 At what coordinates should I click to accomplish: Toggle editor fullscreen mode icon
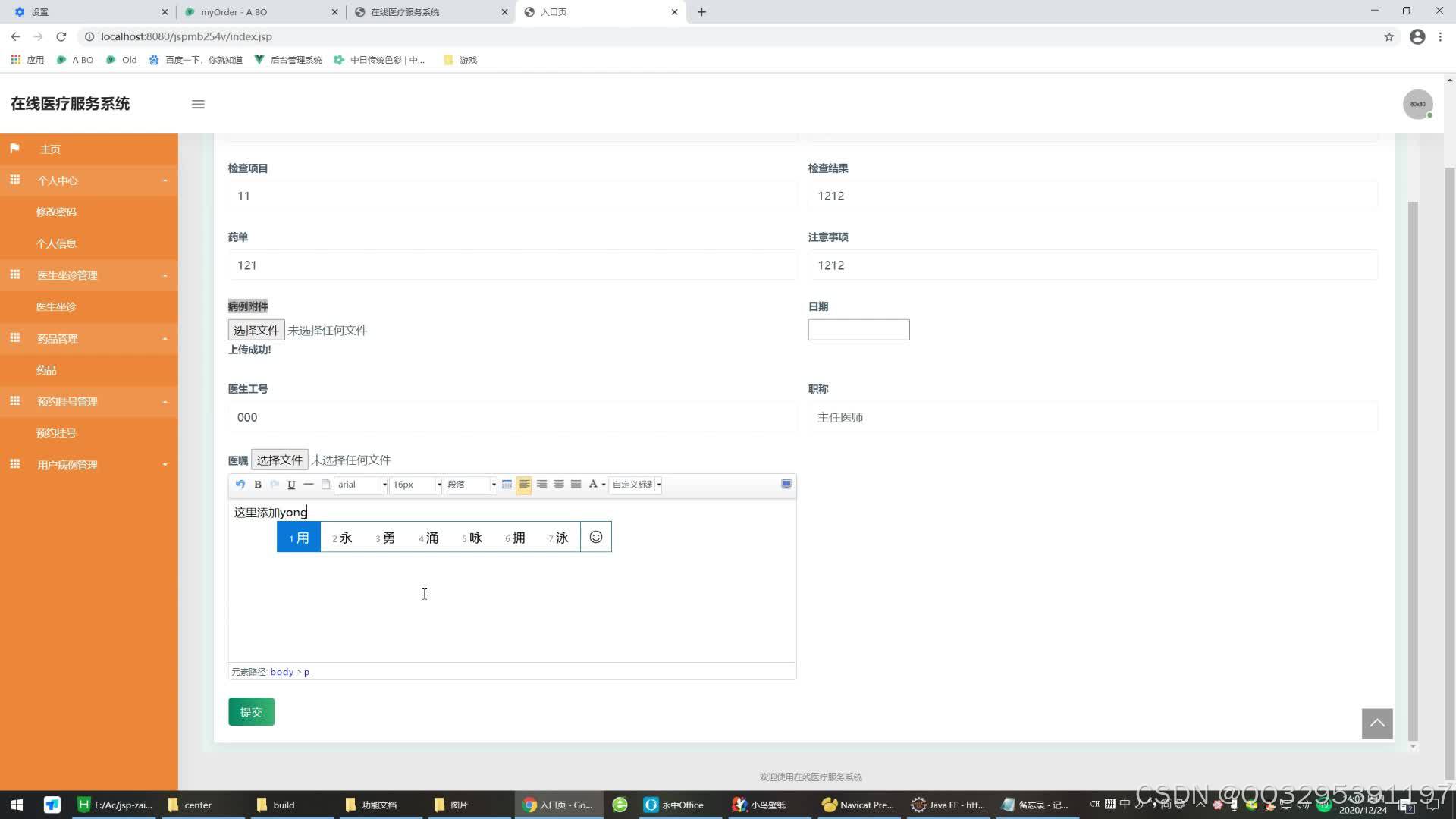click(x=786, y=485)
